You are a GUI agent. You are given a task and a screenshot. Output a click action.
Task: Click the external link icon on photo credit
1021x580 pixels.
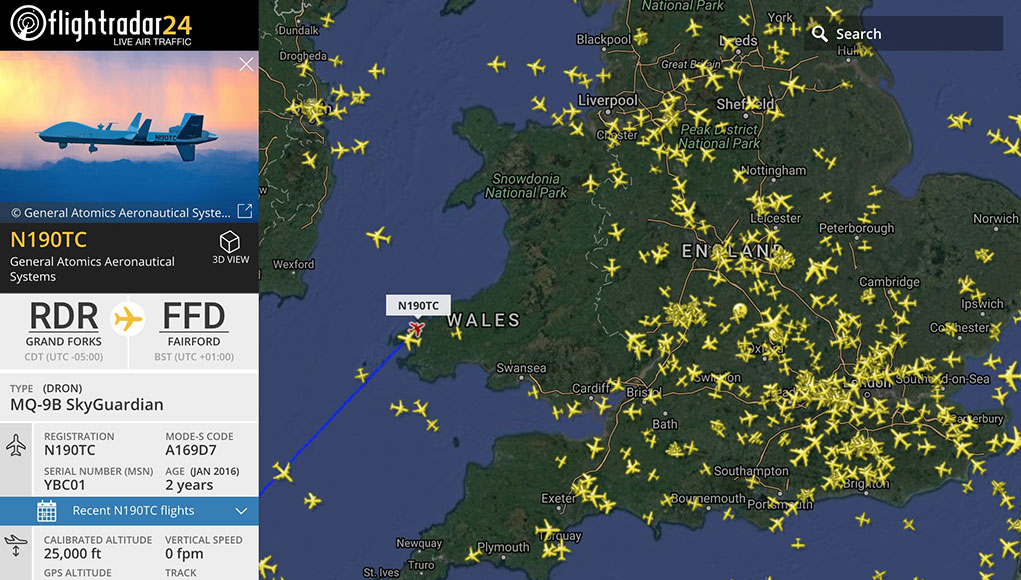(244, 211)
